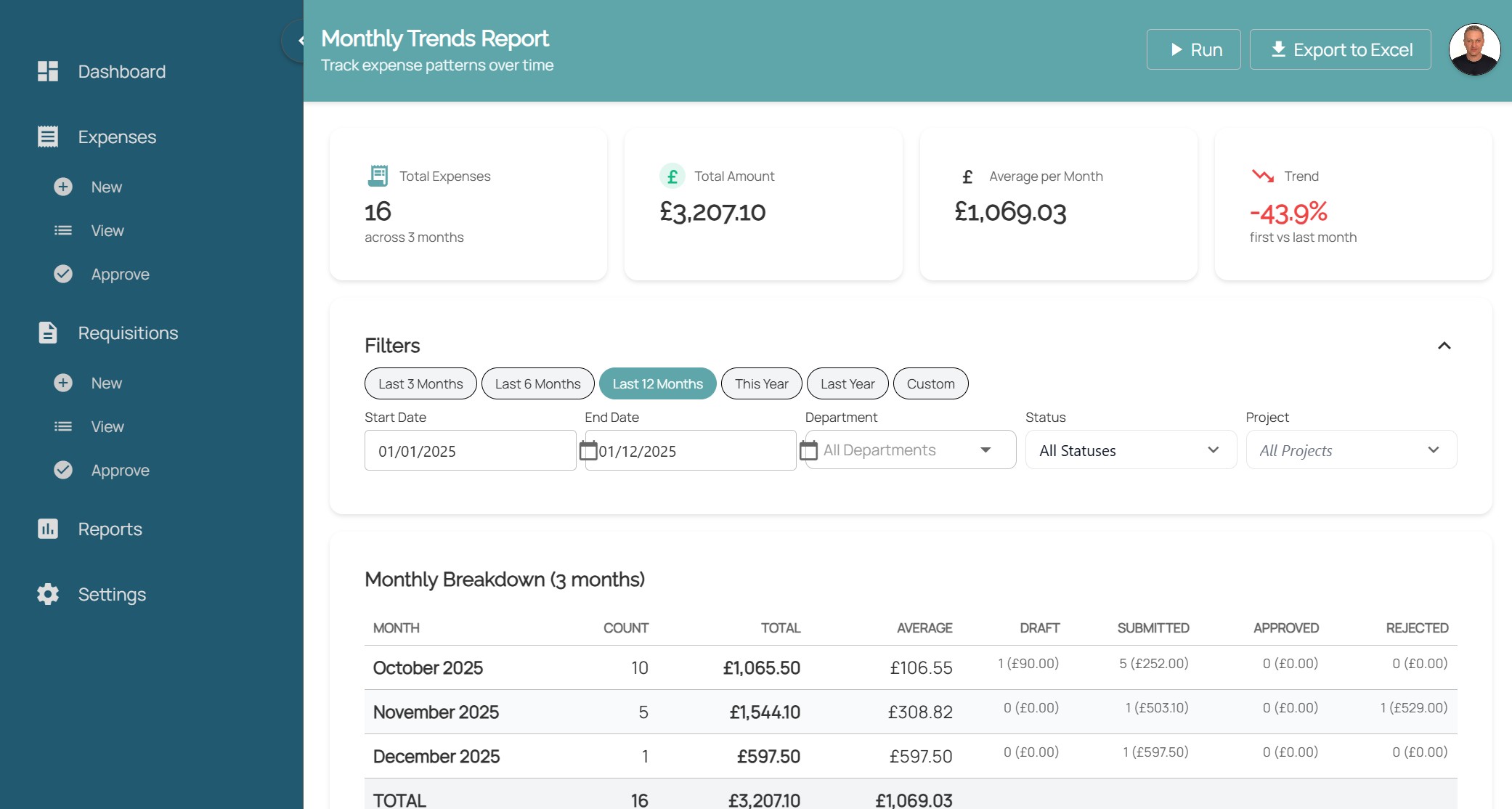
Task: Open the View expenses list icon
Action: 62,230
